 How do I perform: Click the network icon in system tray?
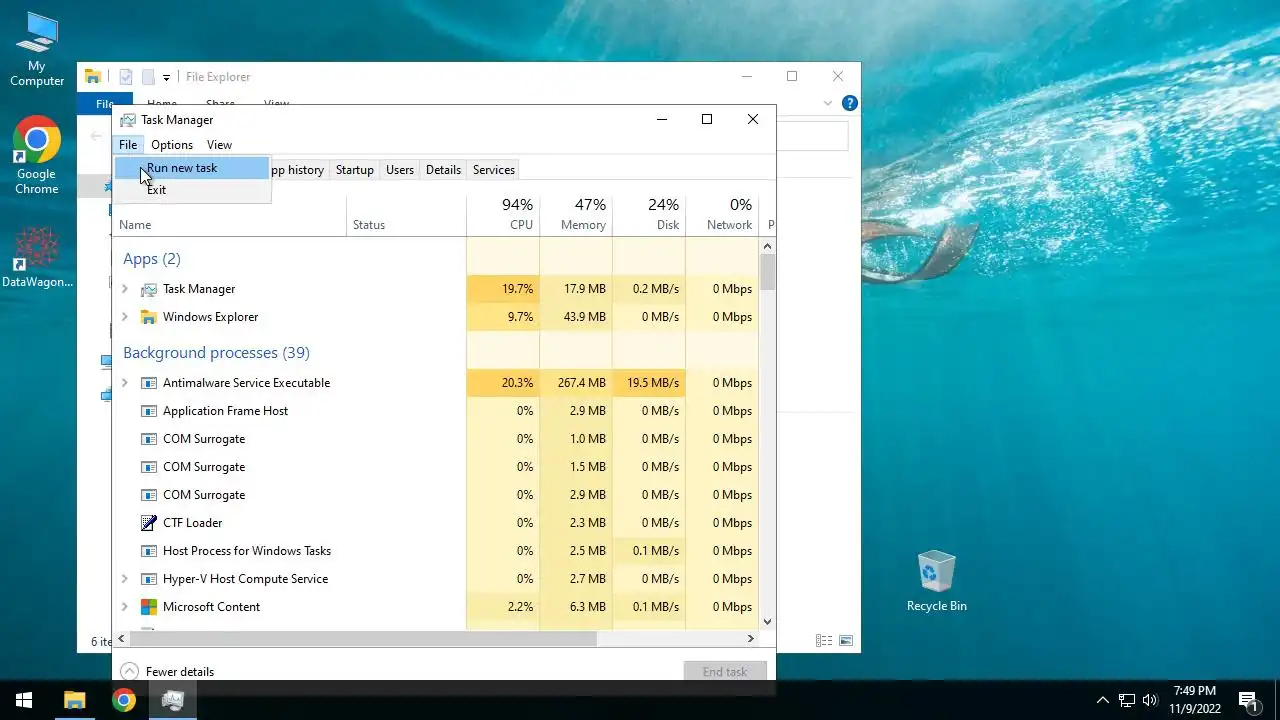(x=1127, y=700)
